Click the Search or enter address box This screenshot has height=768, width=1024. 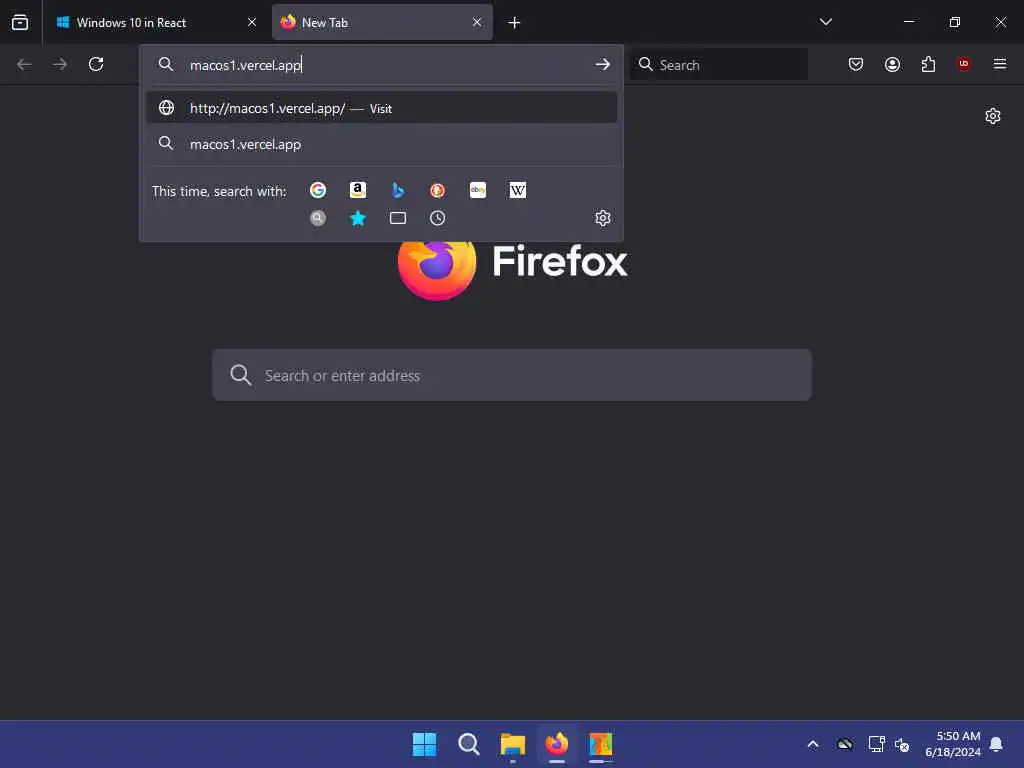[x=512, y=375]
